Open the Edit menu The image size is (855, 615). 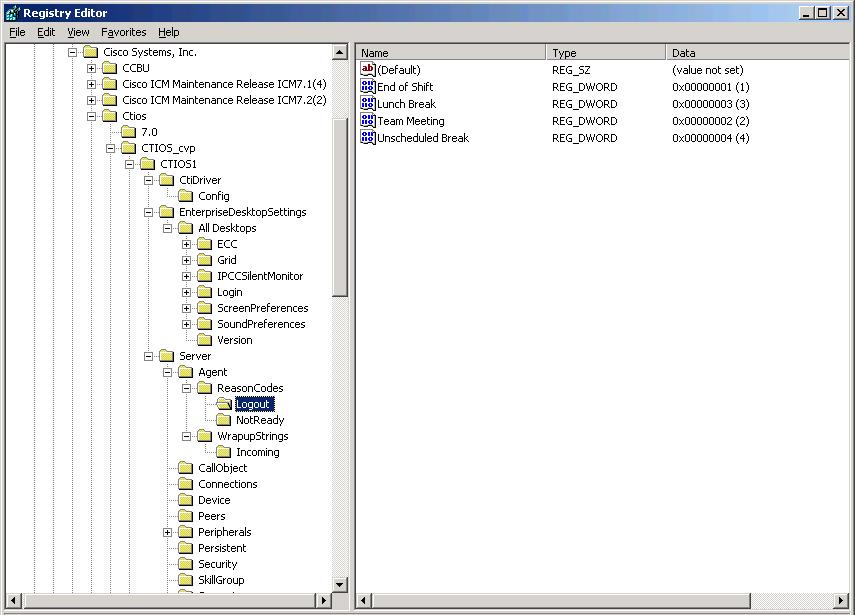(46, 32)
